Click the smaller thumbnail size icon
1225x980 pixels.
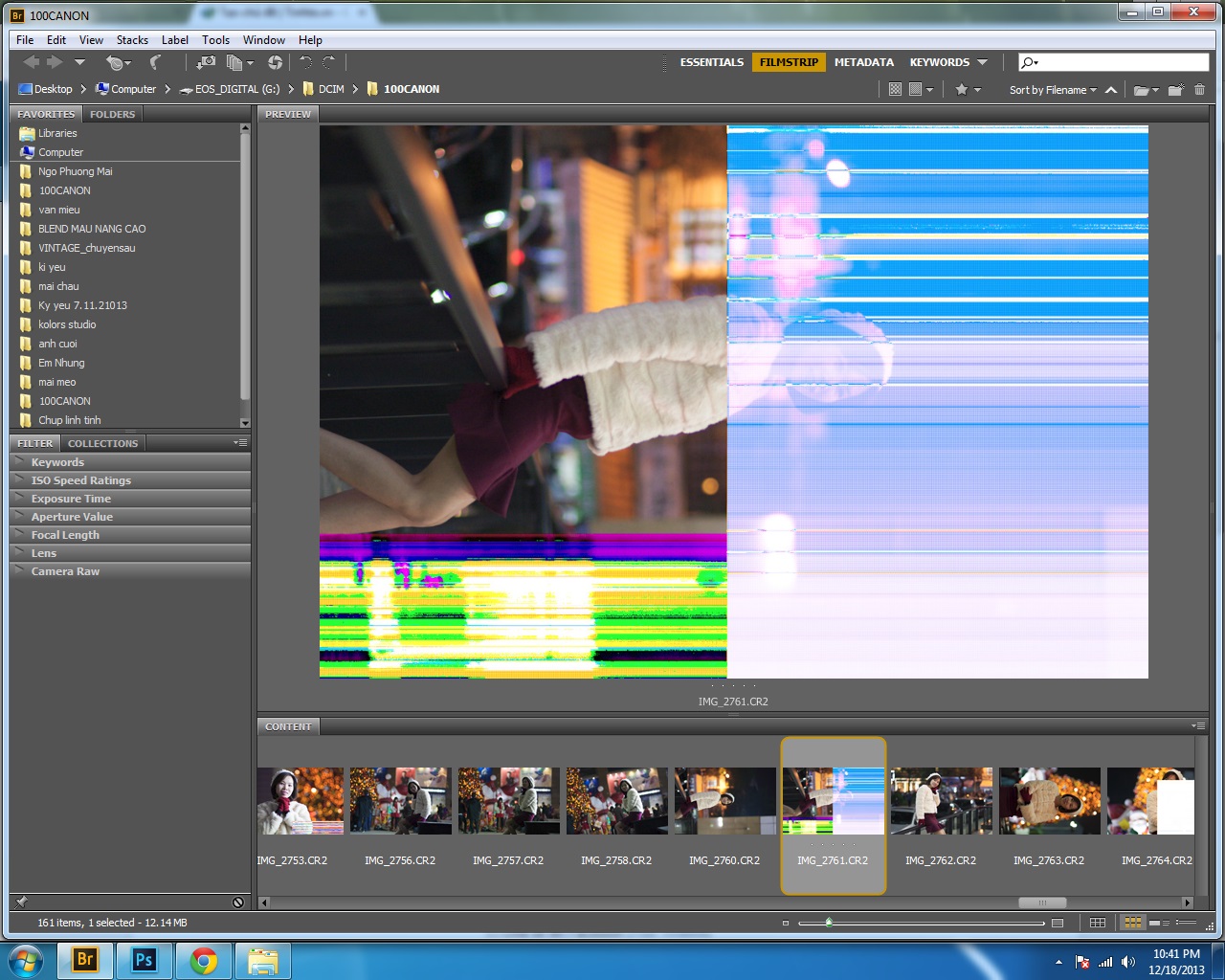click(786, 924)
